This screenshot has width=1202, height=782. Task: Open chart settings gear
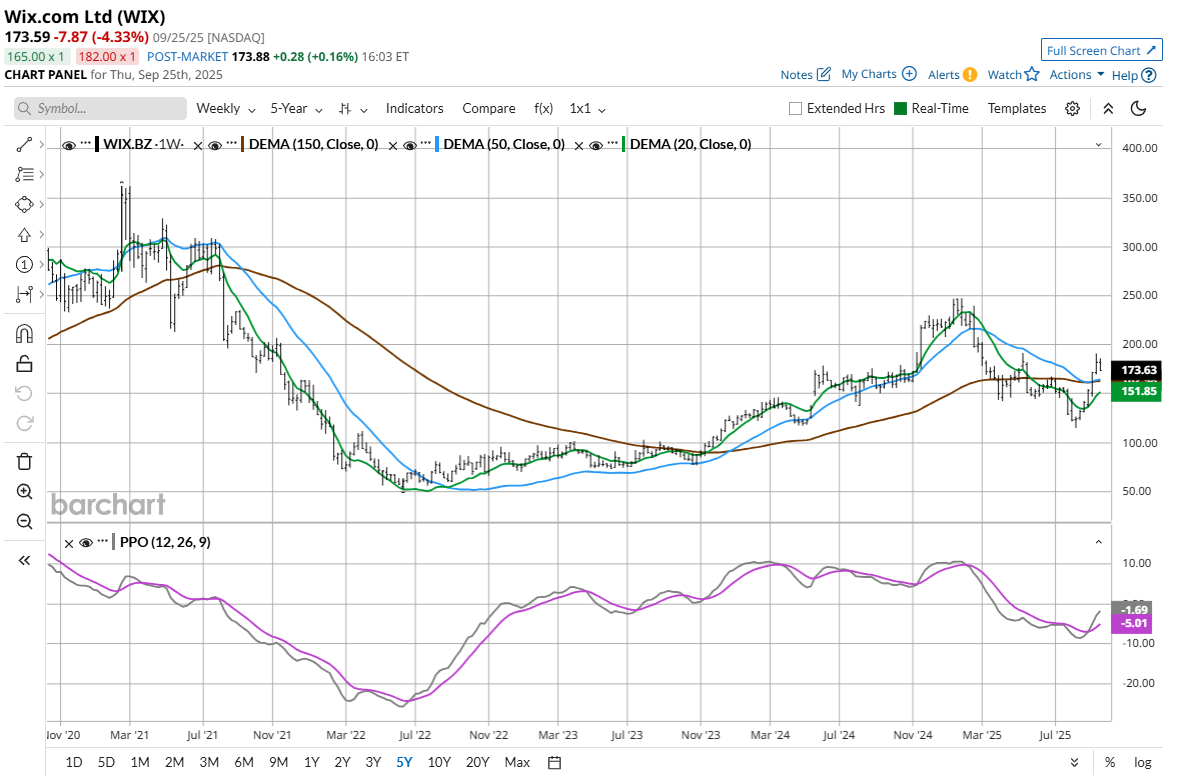click(x=1072, y=108)
